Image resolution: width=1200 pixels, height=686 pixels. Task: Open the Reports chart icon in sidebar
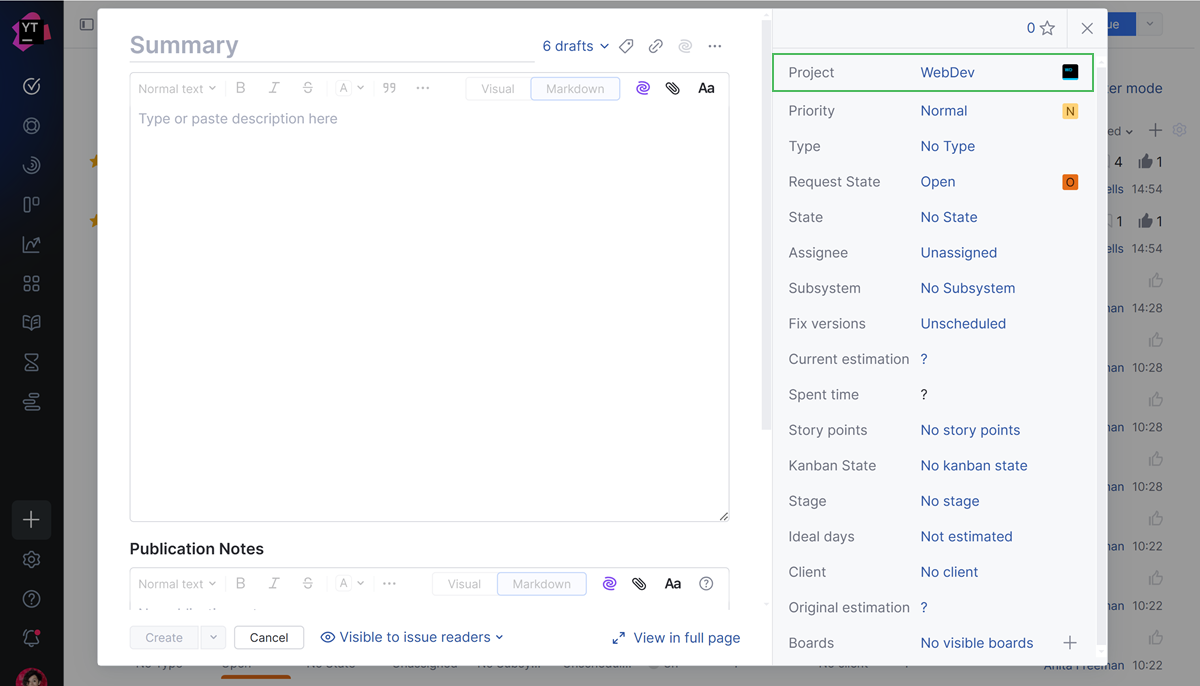coord(31,244)
